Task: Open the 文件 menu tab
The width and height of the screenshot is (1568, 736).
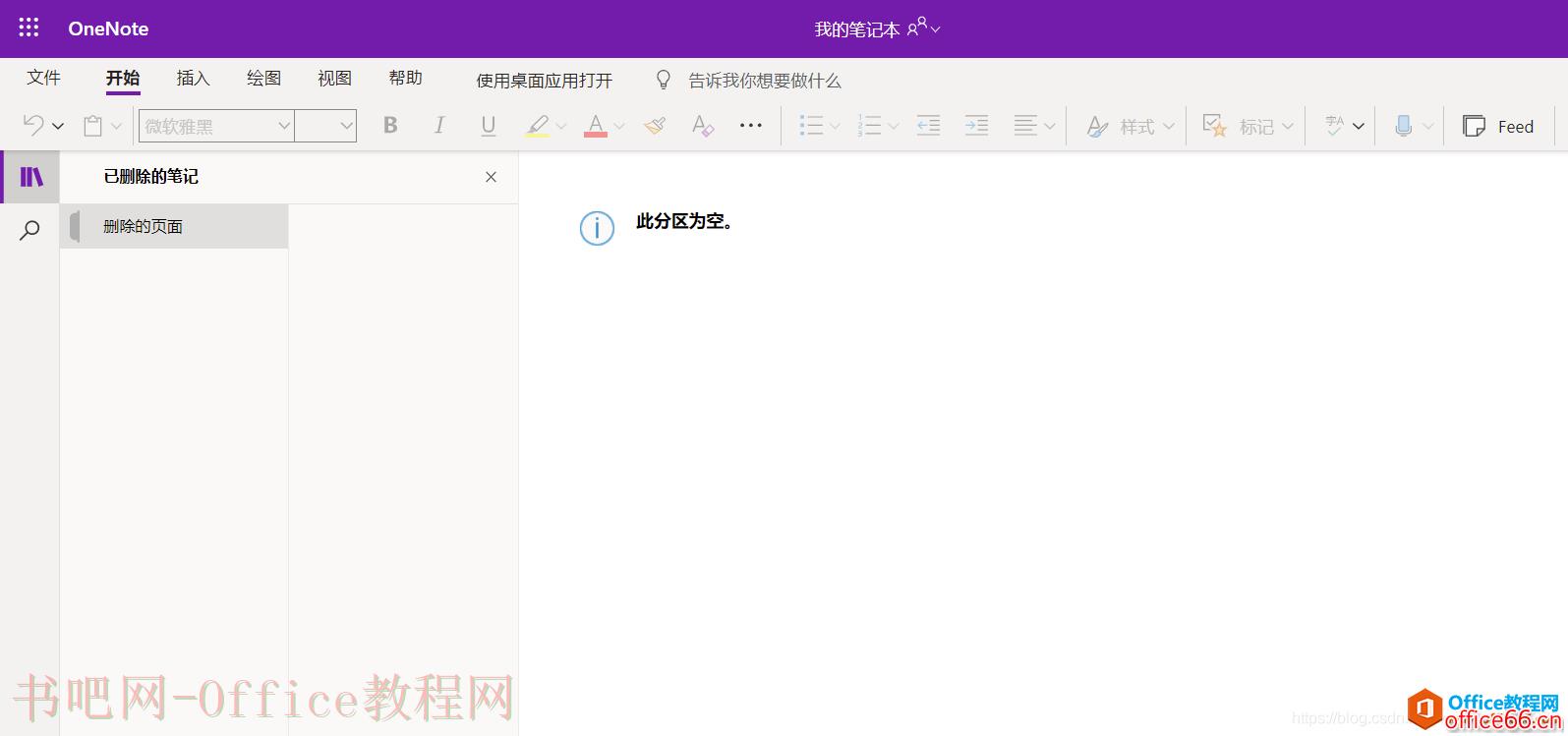Action: (x=43, y=78)
